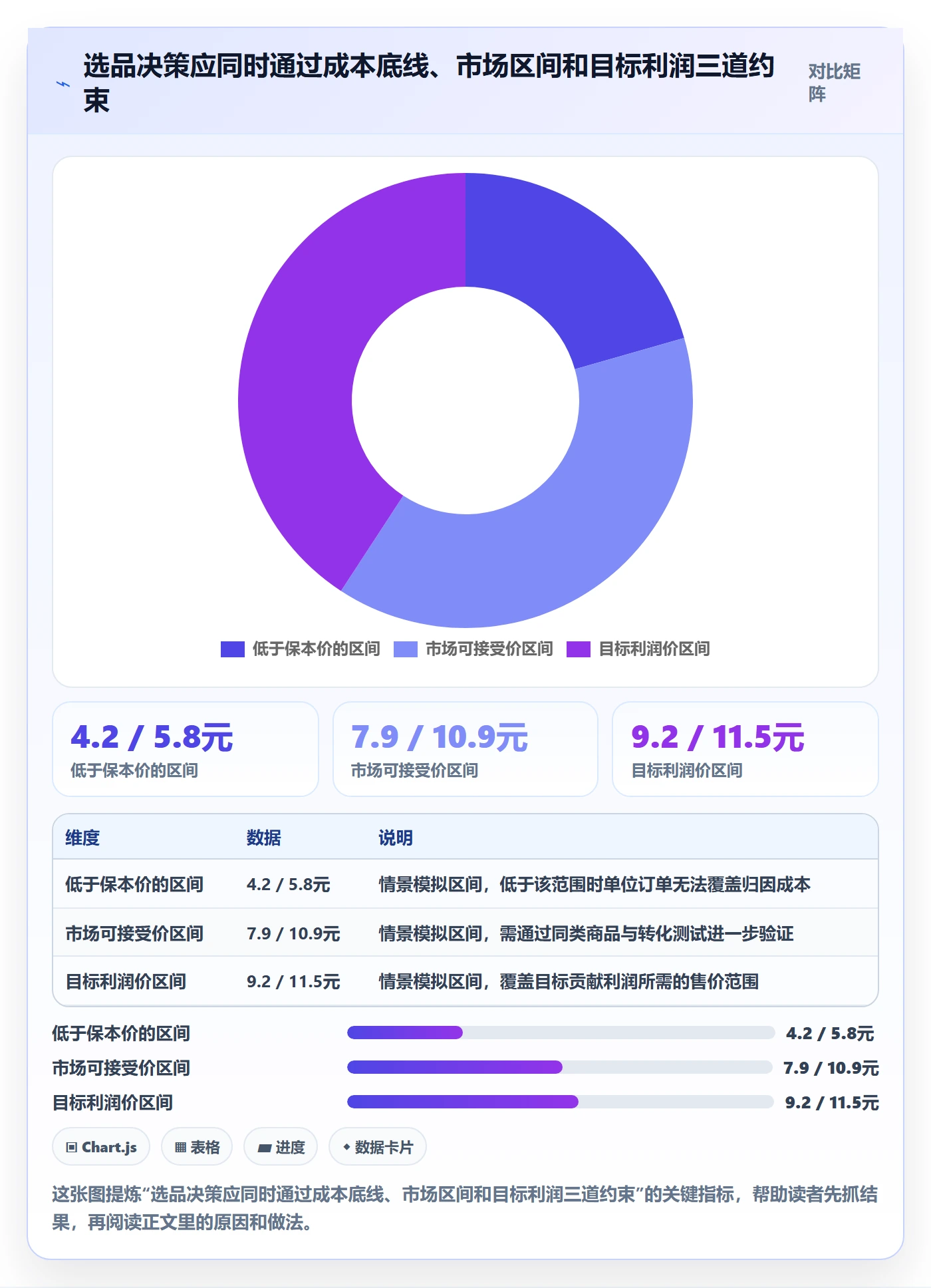This screenshot has height=1288, width=931.
Task: Click progress value 9.2 / 11.5元
Action: 832,1102
